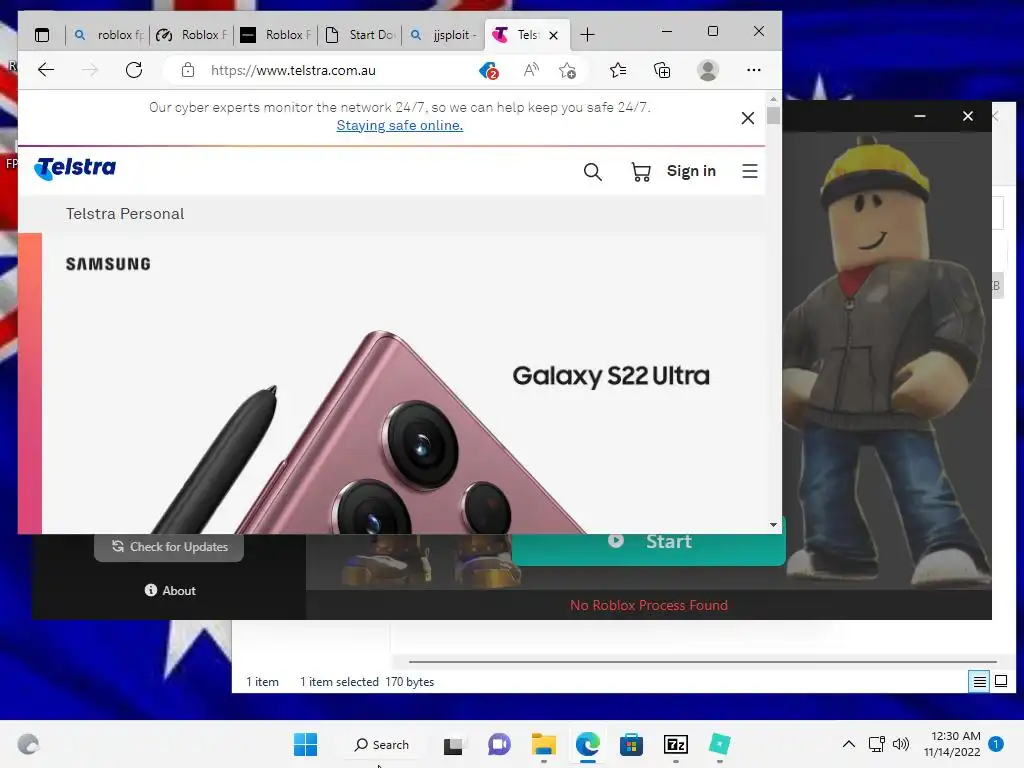Viewport: 1024px width, 768px height.
Task: Go back in Edge browser
Action: pos(46,70)
